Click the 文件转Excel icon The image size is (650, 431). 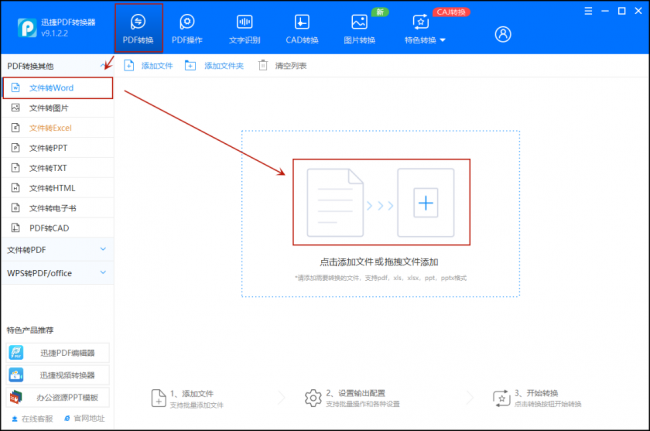[15, 128]
